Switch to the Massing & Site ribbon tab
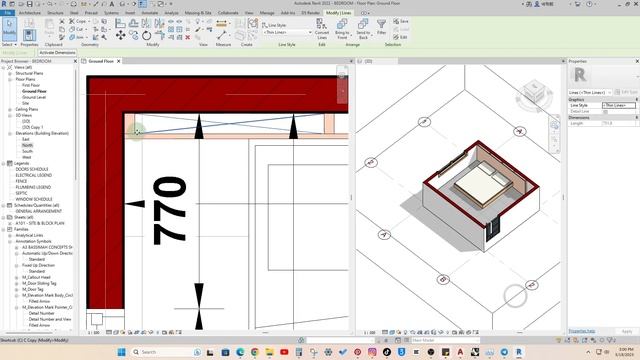This screenshot has height=360, width=640. coord(198,13)
